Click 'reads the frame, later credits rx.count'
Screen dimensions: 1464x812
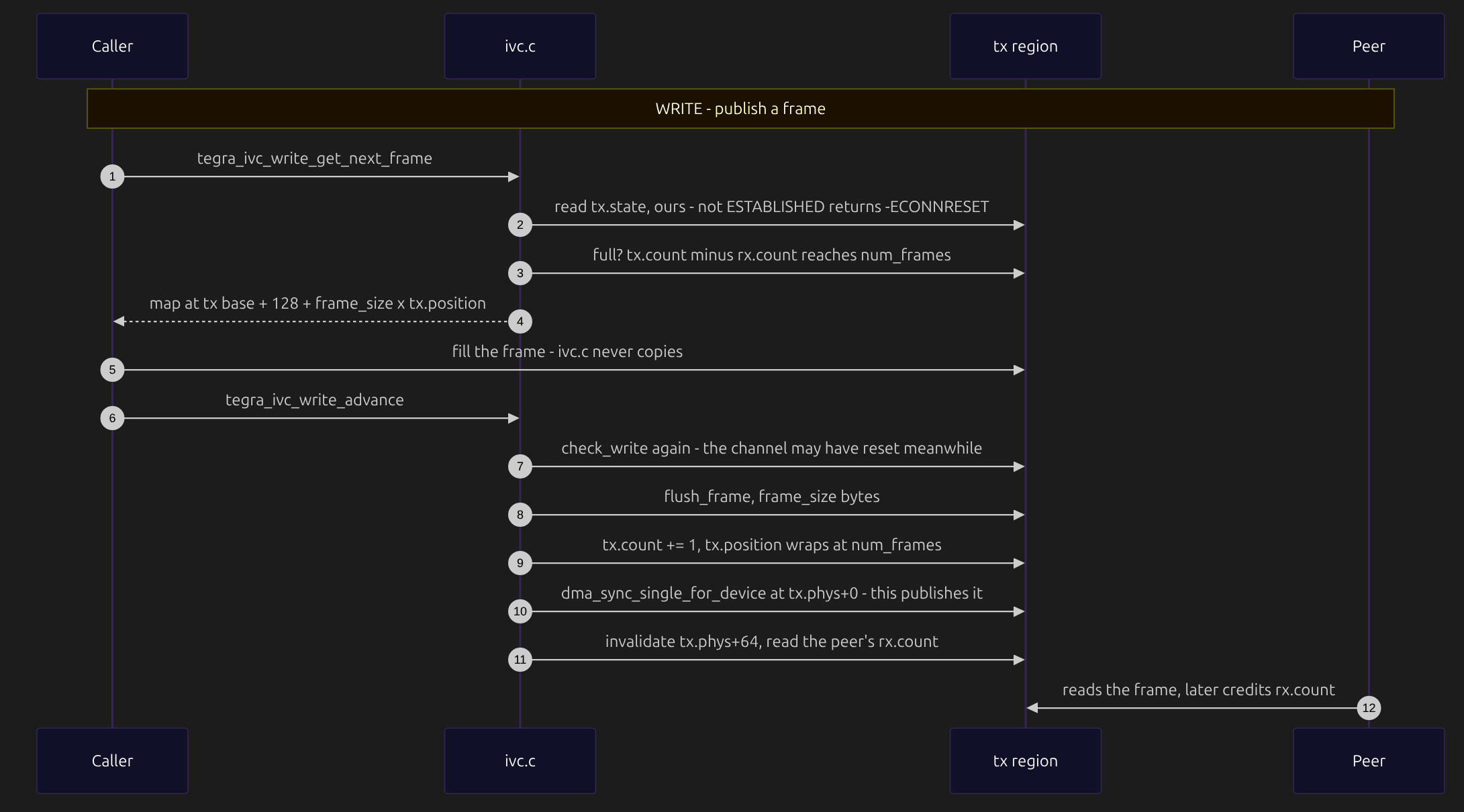(x=1199, y=690)
